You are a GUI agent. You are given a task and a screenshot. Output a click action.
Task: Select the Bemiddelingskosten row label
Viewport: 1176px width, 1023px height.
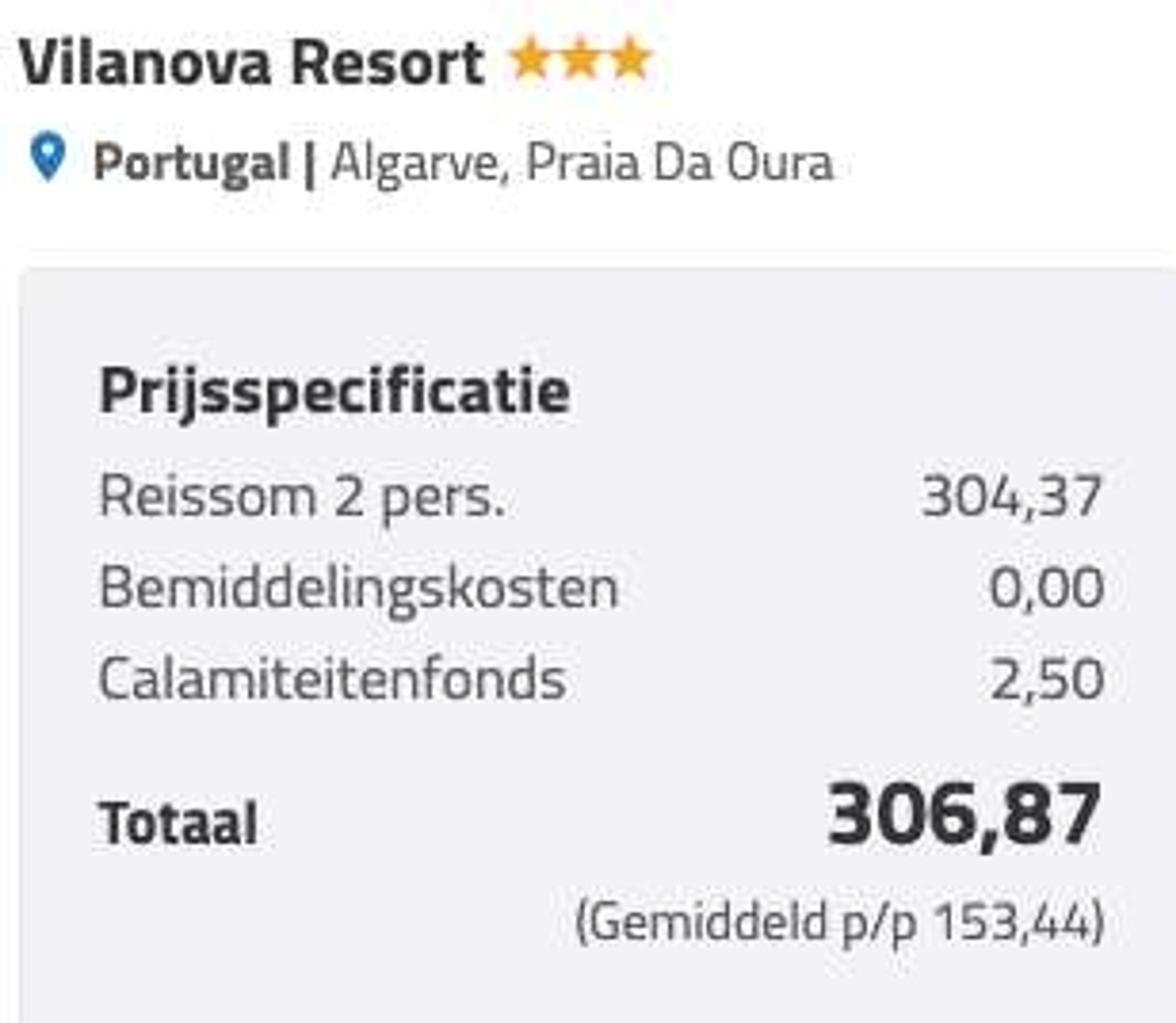pyautogui.click(x=359, y=587)
